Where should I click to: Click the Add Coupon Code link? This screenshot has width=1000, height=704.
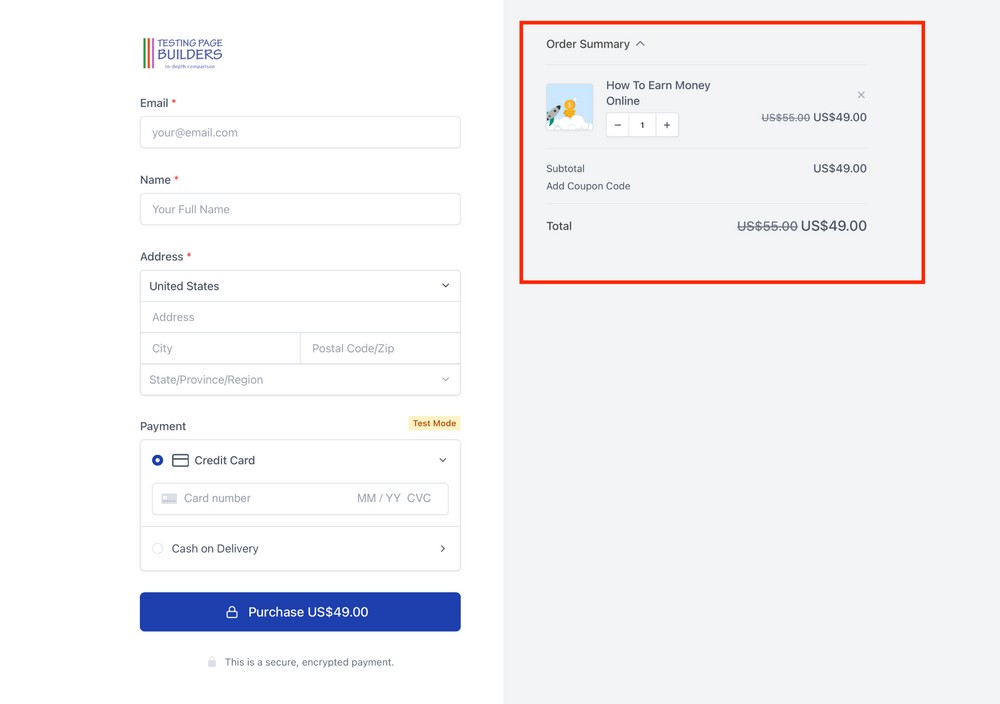pos(587,186)
